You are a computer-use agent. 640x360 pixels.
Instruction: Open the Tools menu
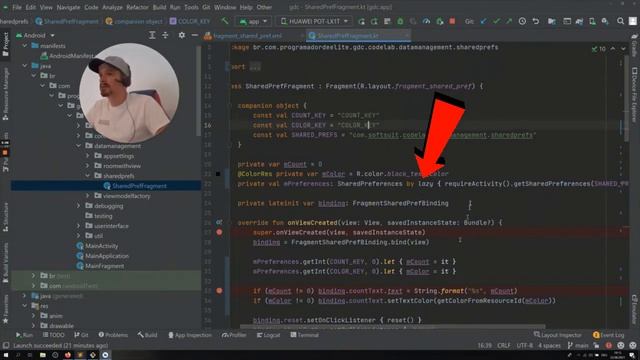[191, 7]
